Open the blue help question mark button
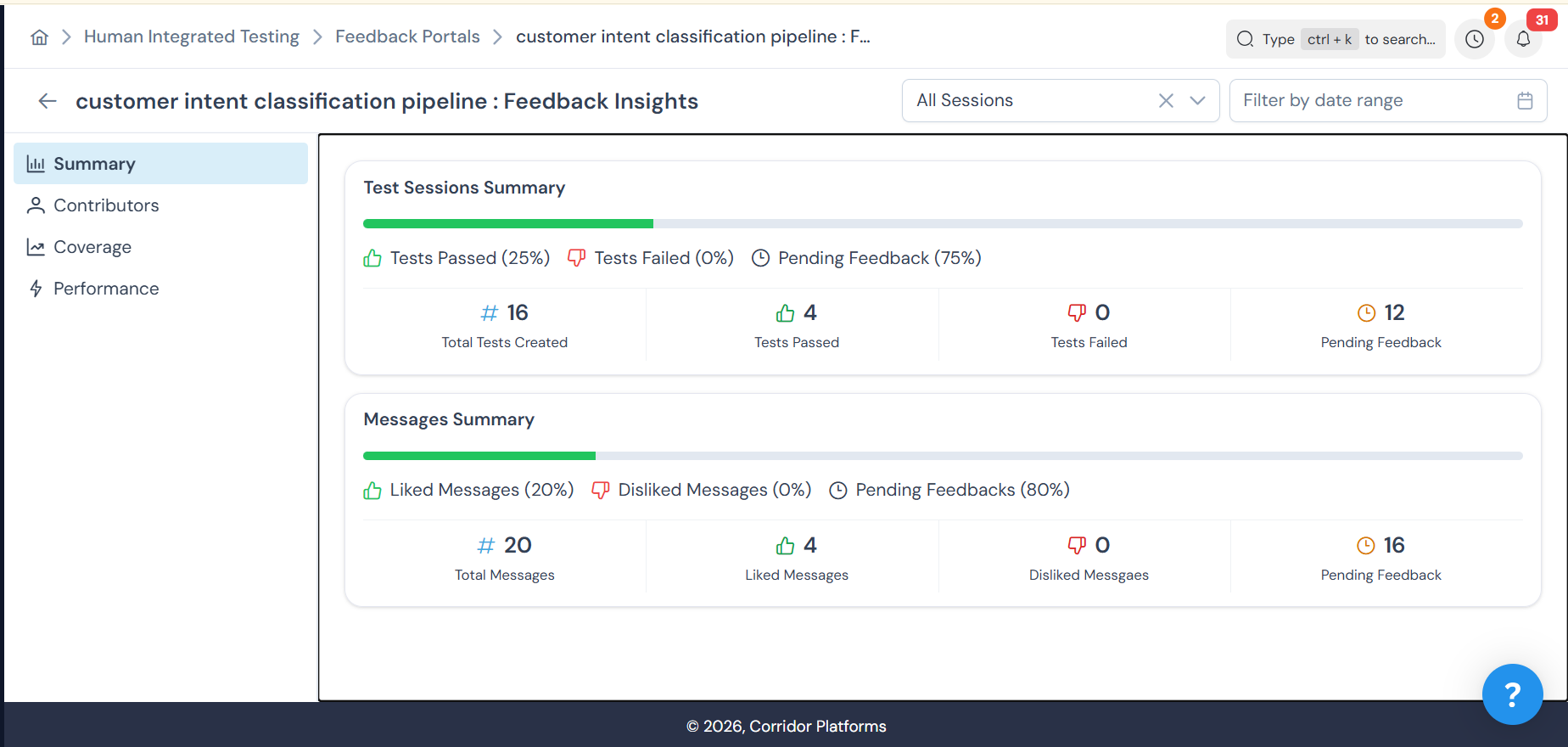Image resolution: width=1568 pixels, height=747 pixels. [1512, 694]
